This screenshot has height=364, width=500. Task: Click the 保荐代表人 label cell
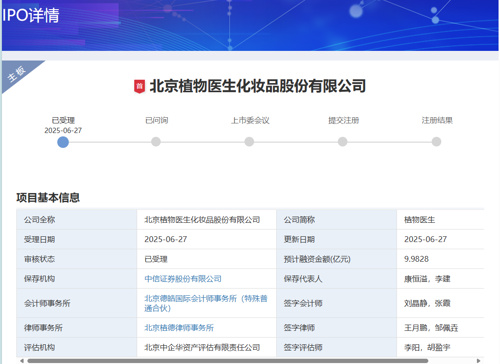click(337, 279)
